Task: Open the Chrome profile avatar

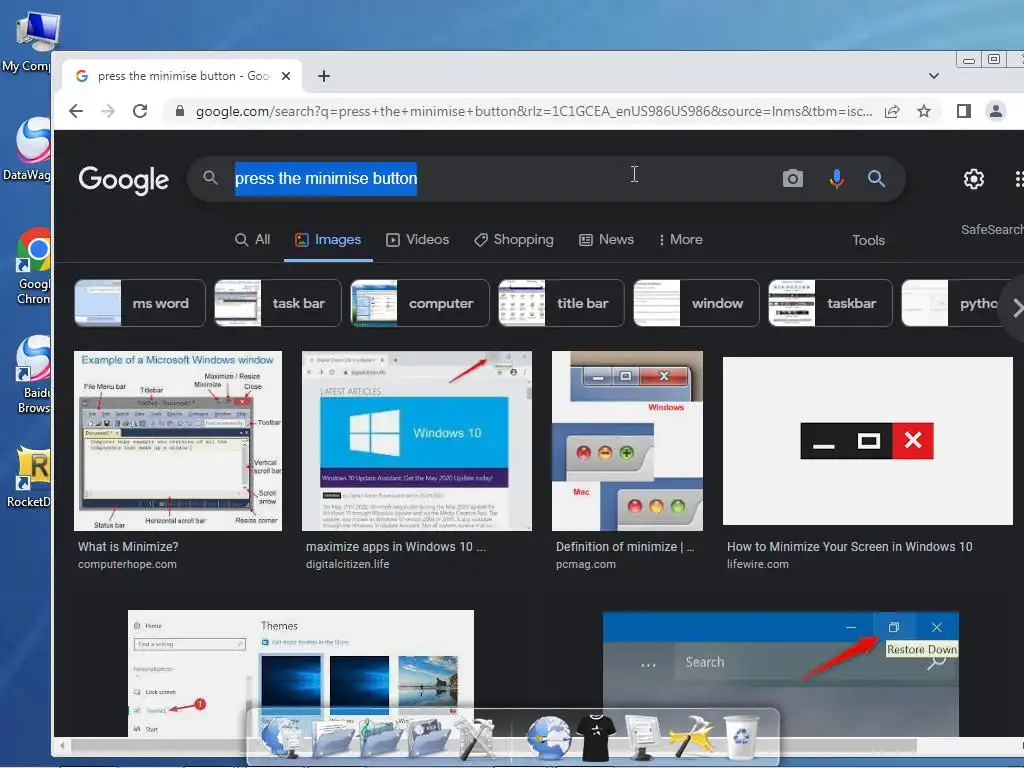Action: (x=995, y=111)
